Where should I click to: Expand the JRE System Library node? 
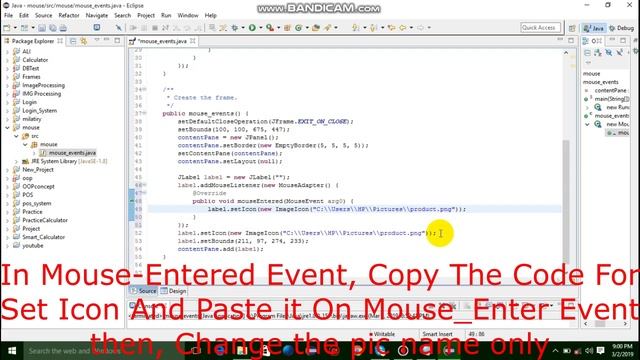pyautogui.click(x=17, y=162)
